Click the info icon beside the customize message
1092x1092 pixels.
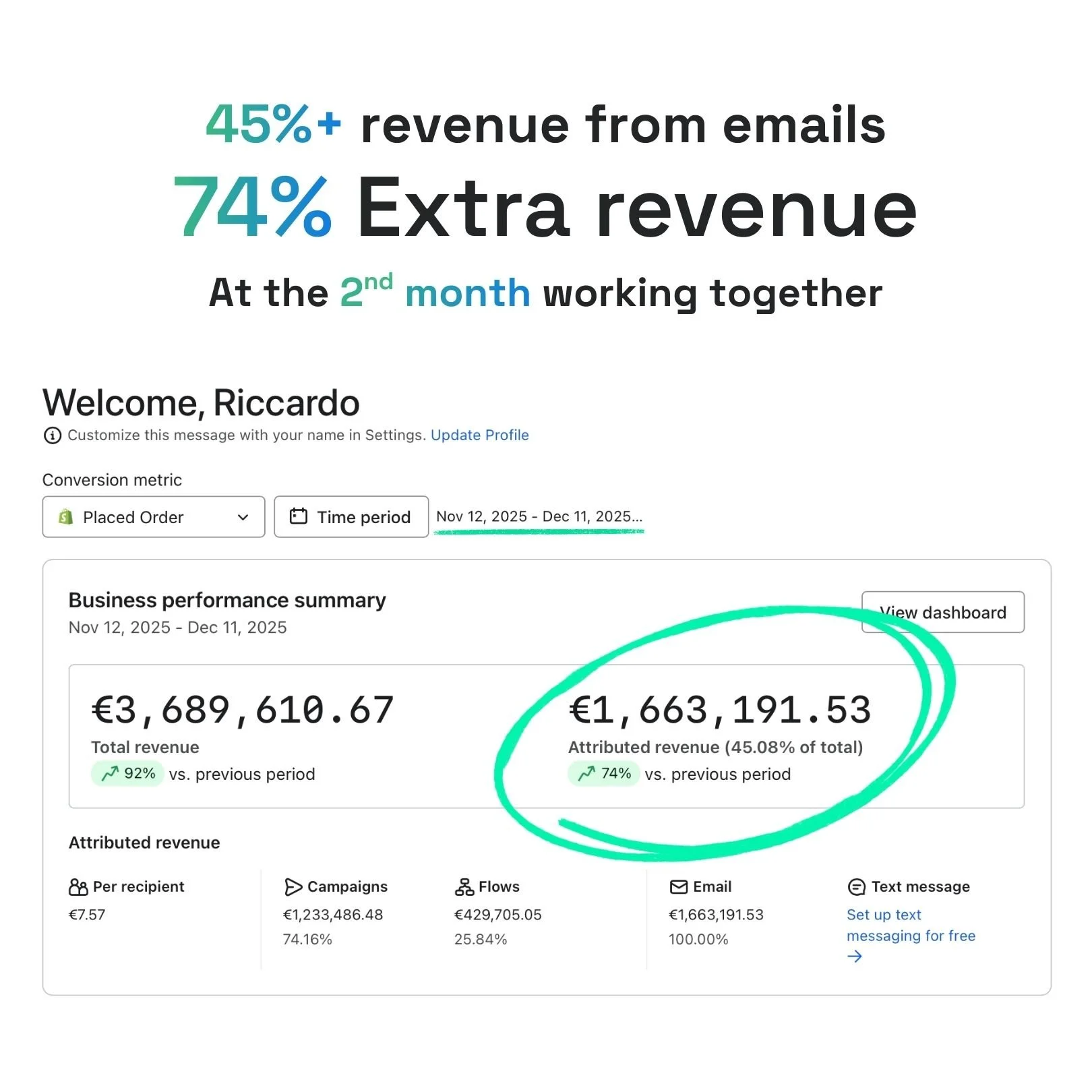point(53,435)
